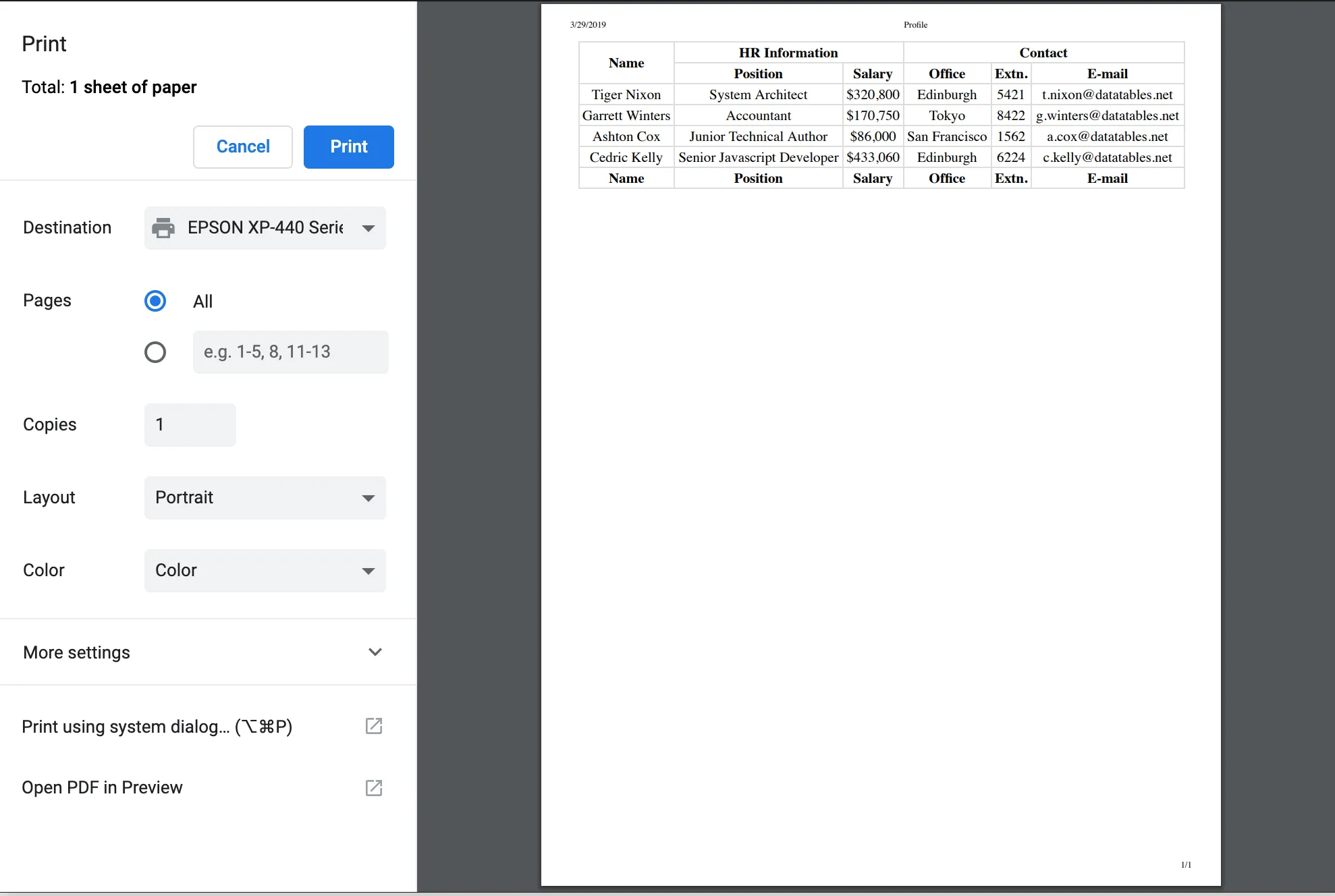Click the Contact header in the preview
The image size is (1335, 896).
coord(1043,53)
